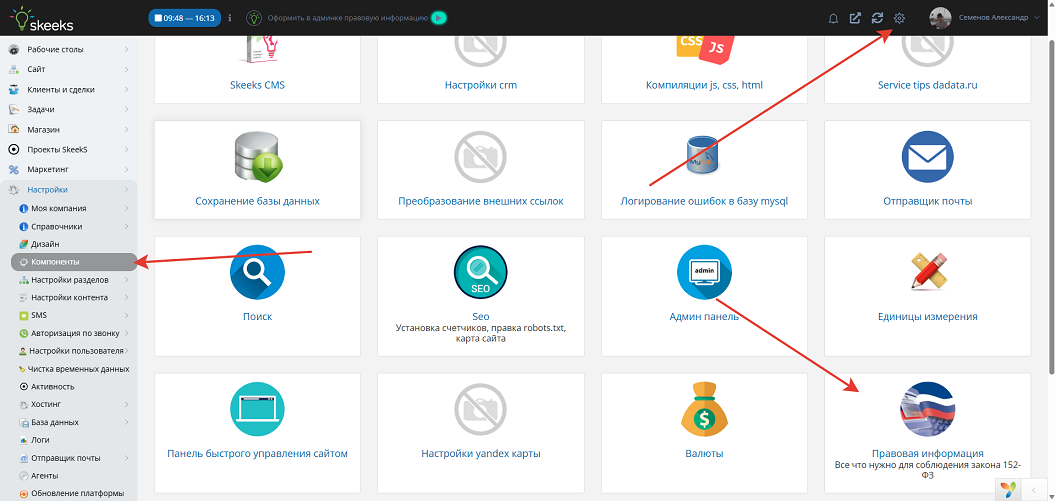Open Service tips dadata.ru link
This screenshot has height=501, width=1056.
927,86
